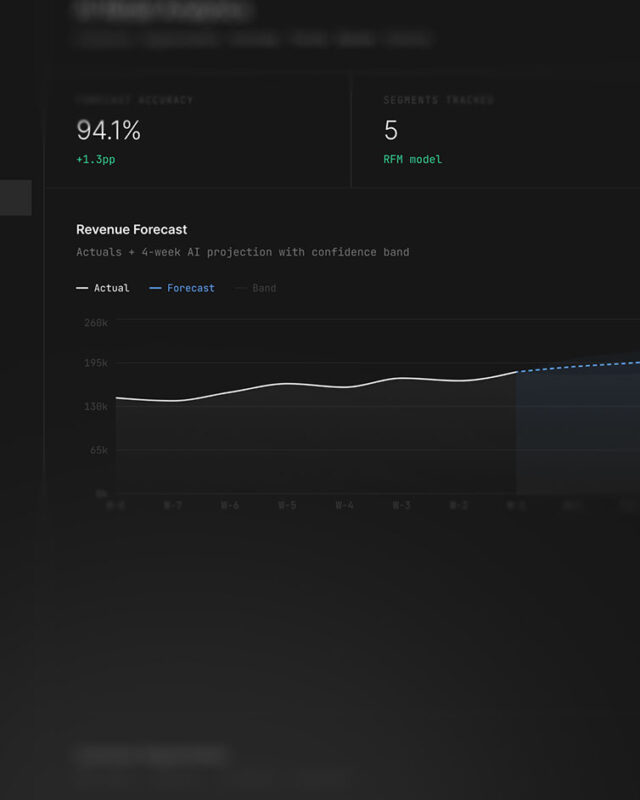Open the Segments Tracked card showing 5
Image resolution: width=640 pixels, height=800 pixels.
point(496,131)
